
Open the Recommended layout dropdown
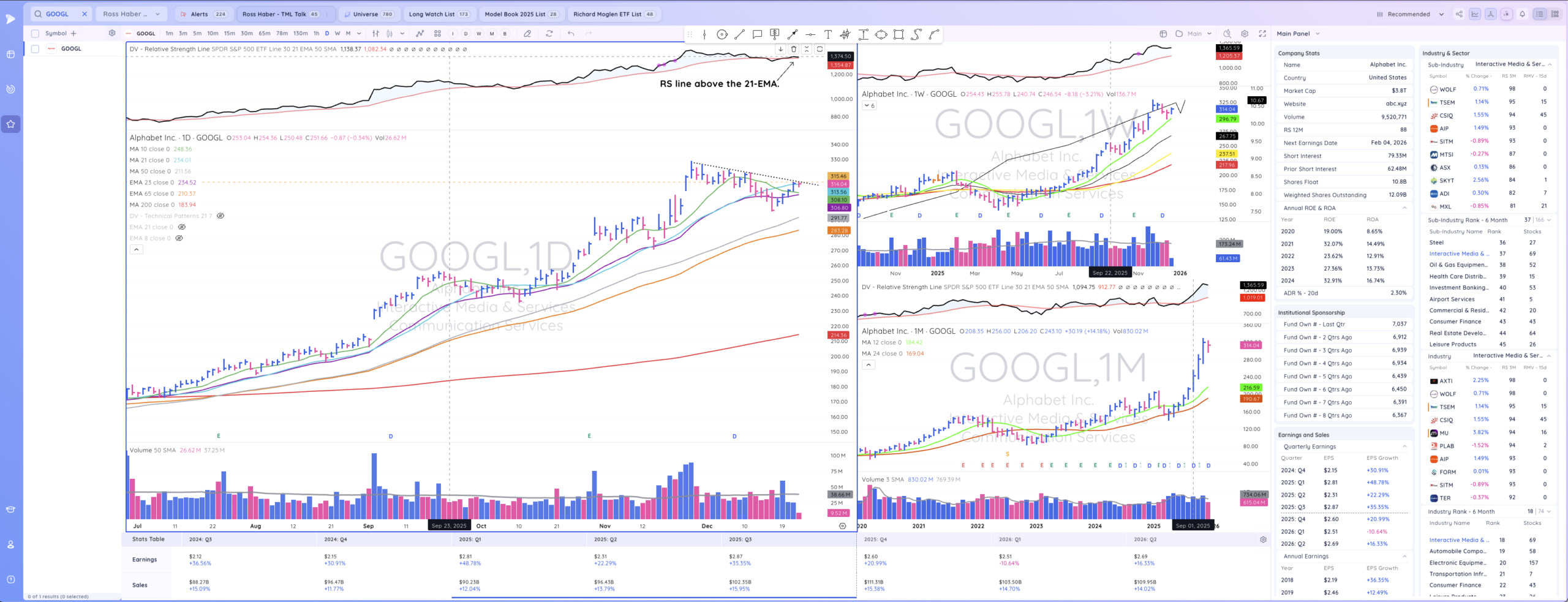tap(1409, 14)
